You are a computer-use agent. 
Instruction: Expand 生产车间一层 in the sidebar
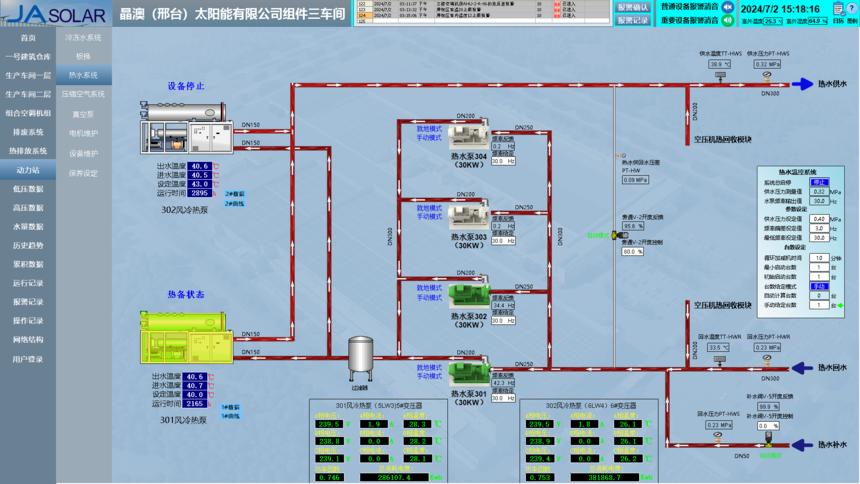click(x=28, y=75)
